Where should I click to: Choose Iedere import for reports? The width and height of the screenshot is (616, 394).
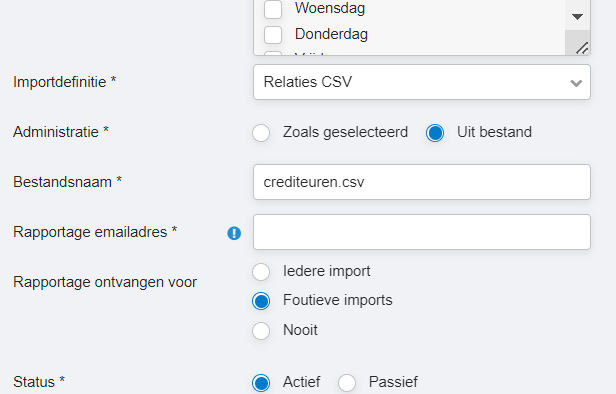pyautogui.click(x=261, y=271)
